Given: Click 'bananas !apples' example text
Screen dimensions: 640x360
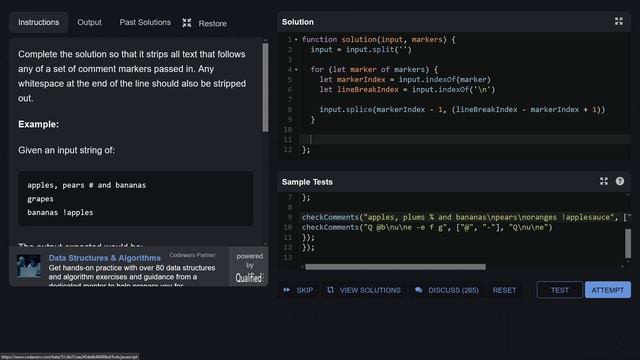Looking at the screenshot, I should [x=60, y=213].
